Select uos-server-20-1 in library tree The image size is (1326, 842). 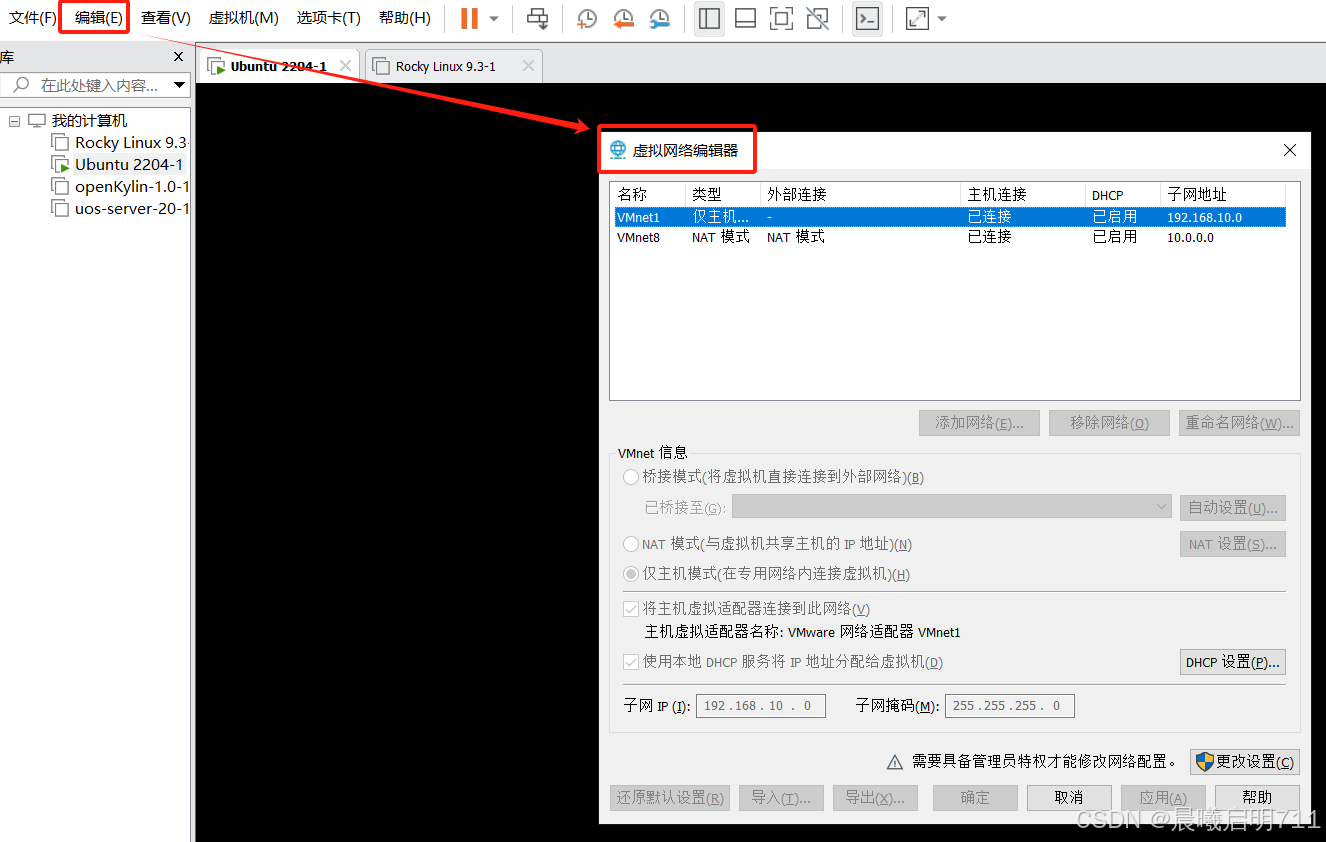pyautogui.click(x=132, y=209)
